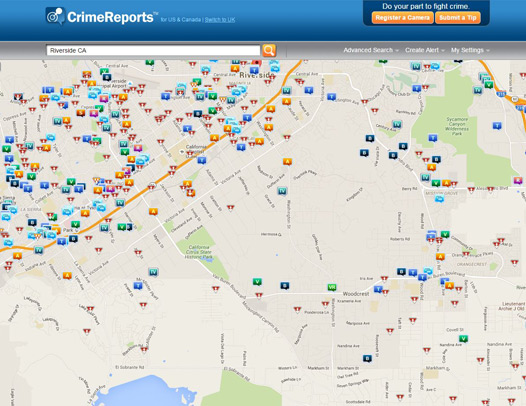
Task: Click red shield marker near Lake Knoll Pkwy
Action: [x=90, y=309]
